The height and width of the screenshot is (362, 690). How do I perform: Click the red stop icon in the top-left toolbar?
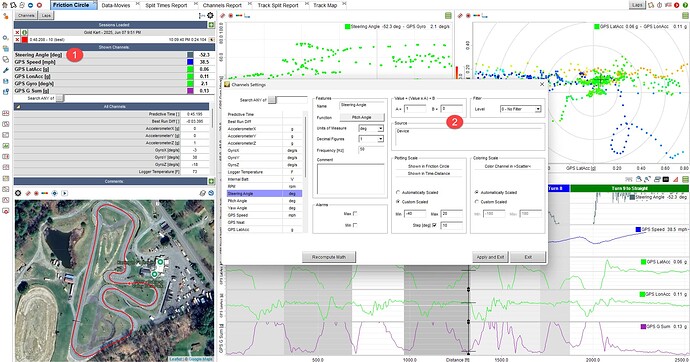[40, 5]
